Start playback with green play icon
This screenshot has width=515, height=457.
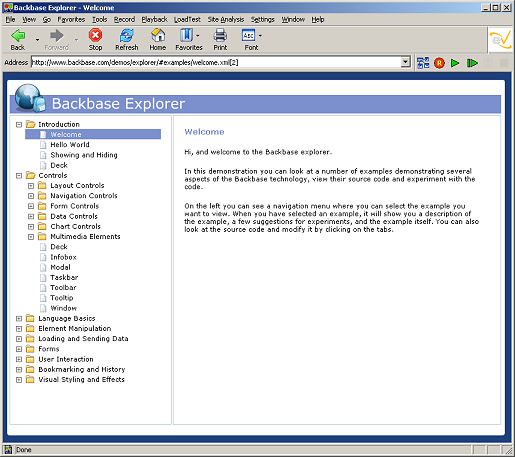point(455,63)
